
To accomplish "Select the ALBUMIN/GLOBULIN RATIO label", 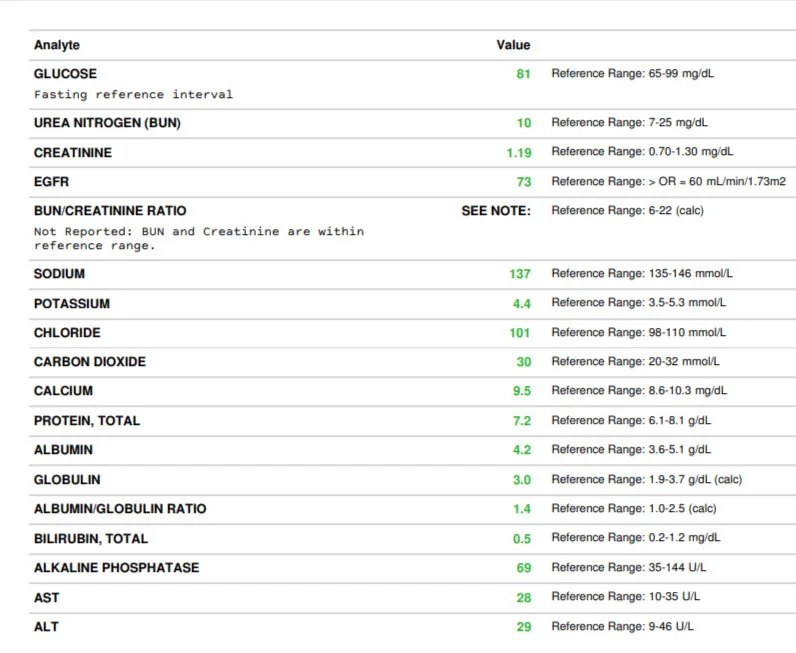I will click(x=120, y=509).
